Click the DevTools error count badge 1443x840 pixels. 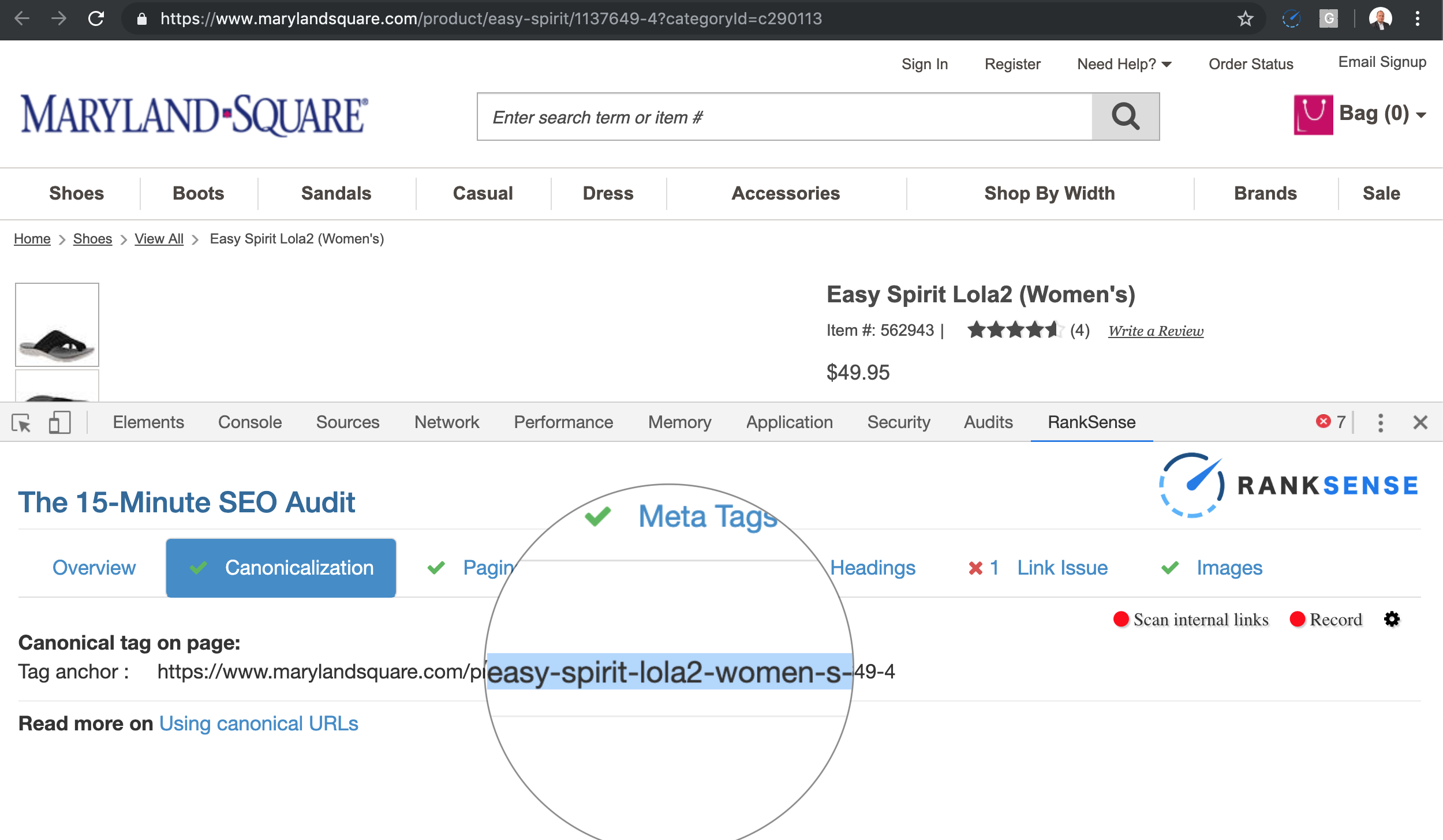pyautogui.click(x=1330, y=422)
